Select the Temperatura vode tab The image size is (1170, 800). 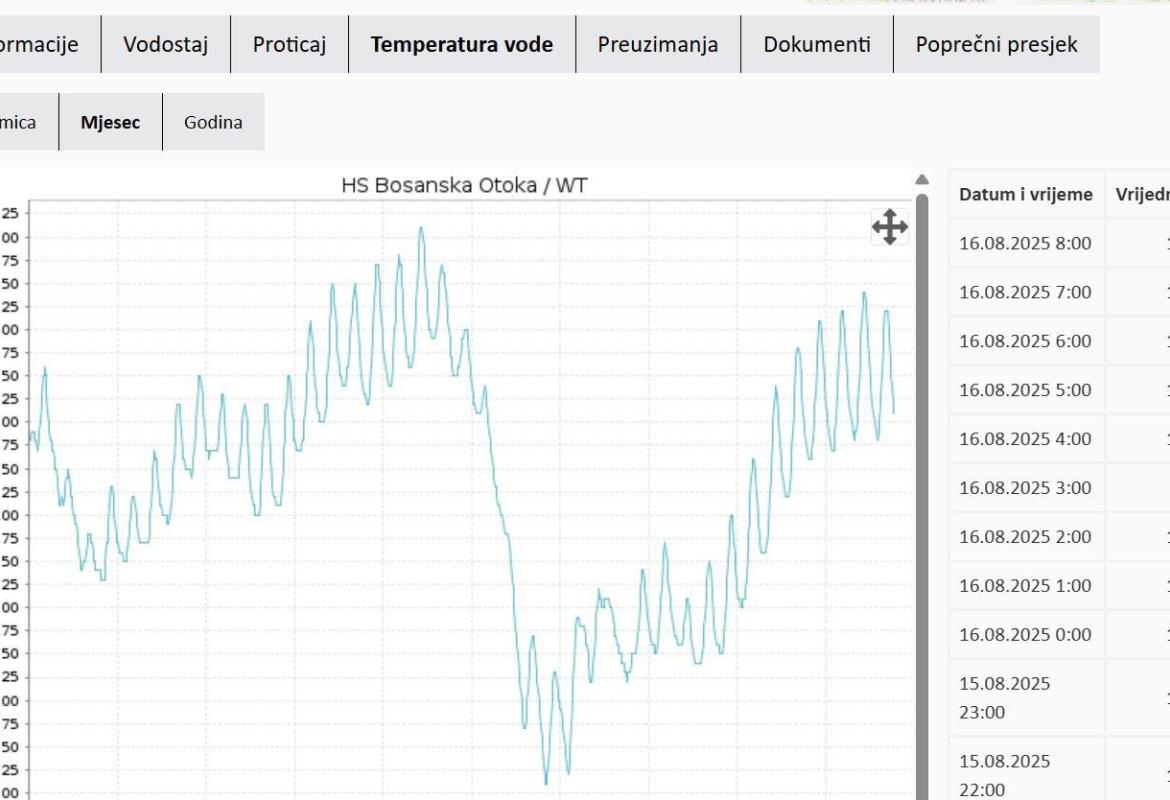461,44
